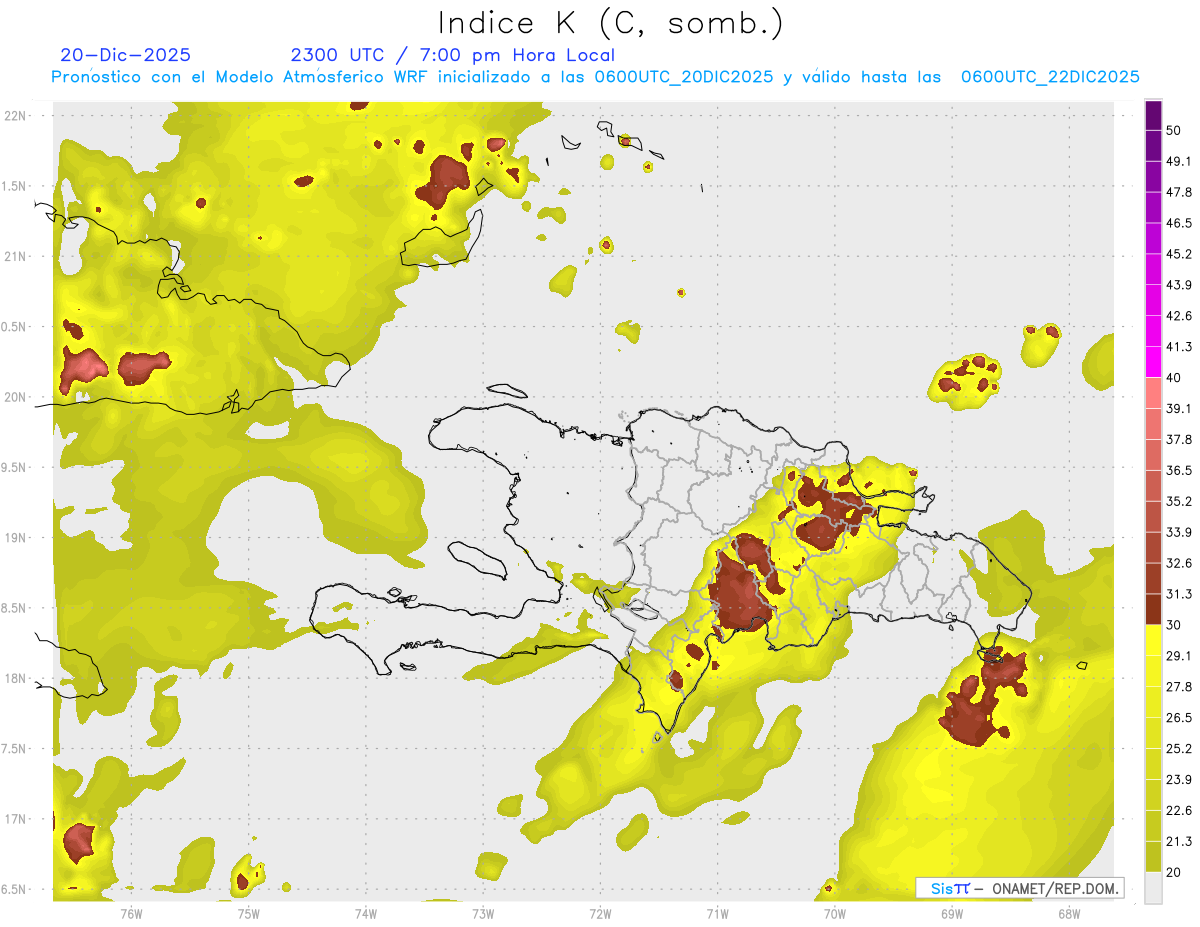Click color scale value "40"
Image resolution: width=1200 pixels, height=927 pixels.
1173,378
